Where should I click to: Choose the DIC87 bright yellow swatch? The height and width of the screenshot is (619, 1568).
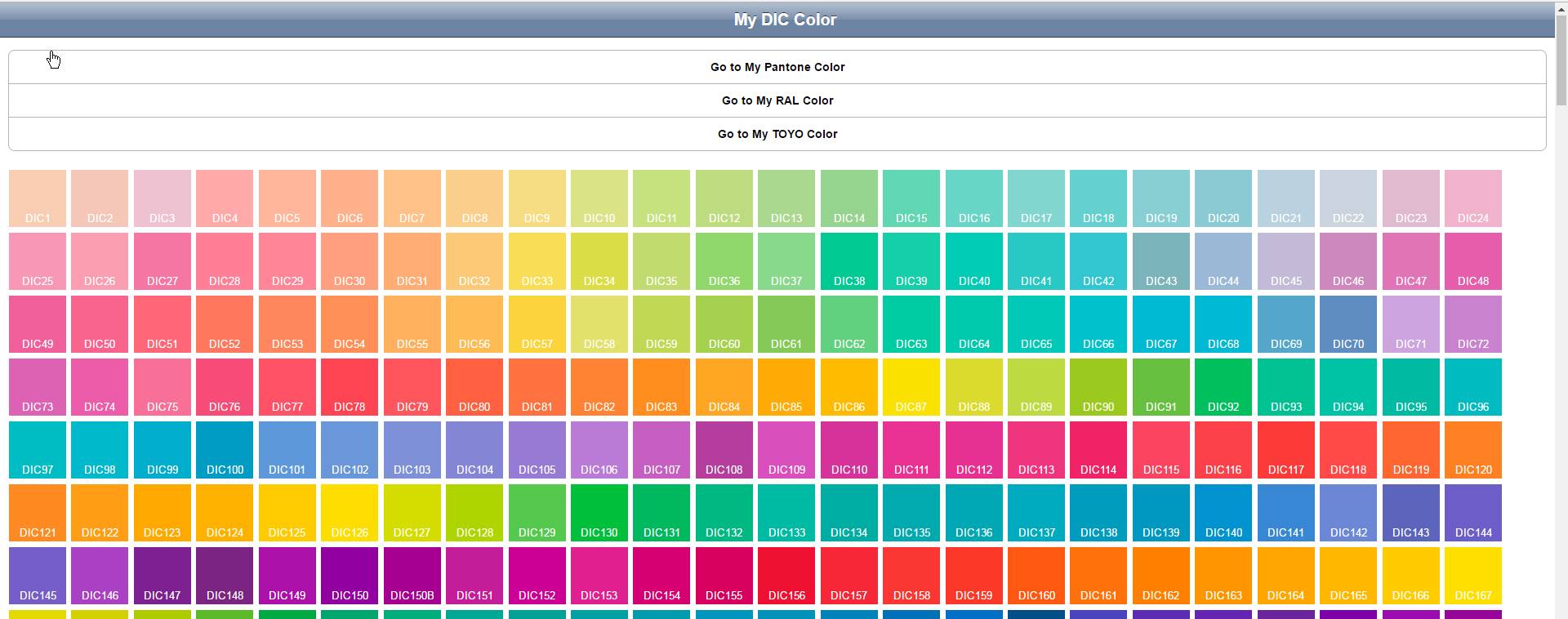pos(911,387)
